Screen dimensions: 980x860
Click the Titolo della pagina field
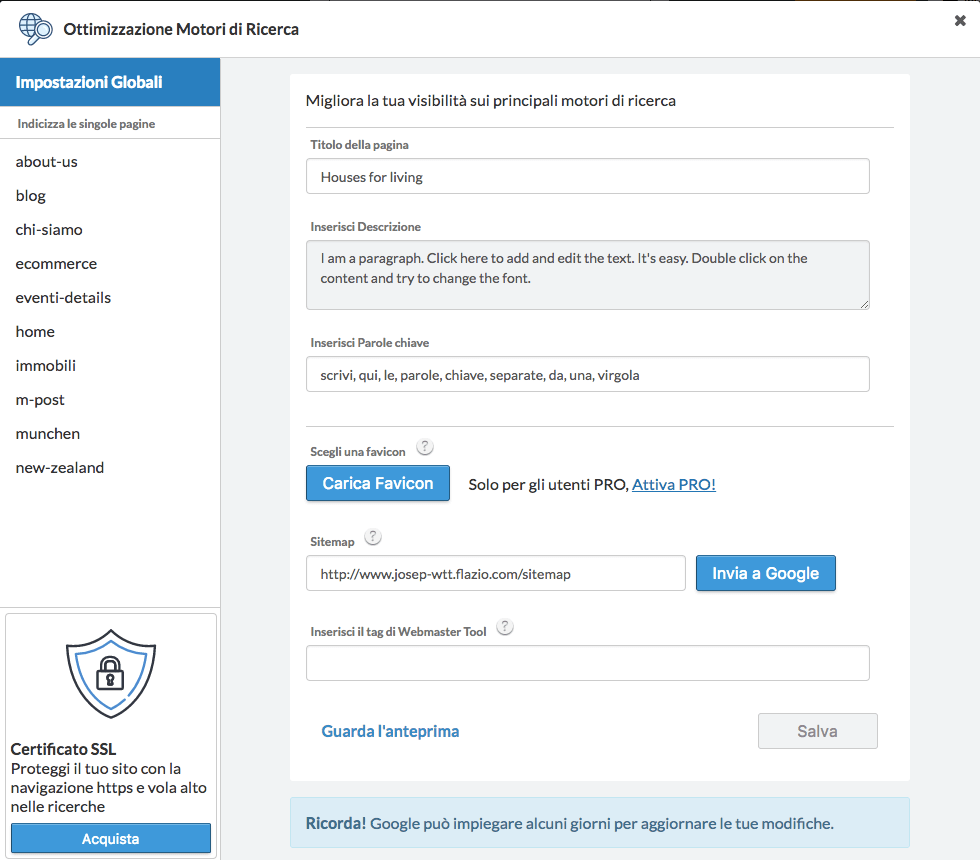point(588,176)
